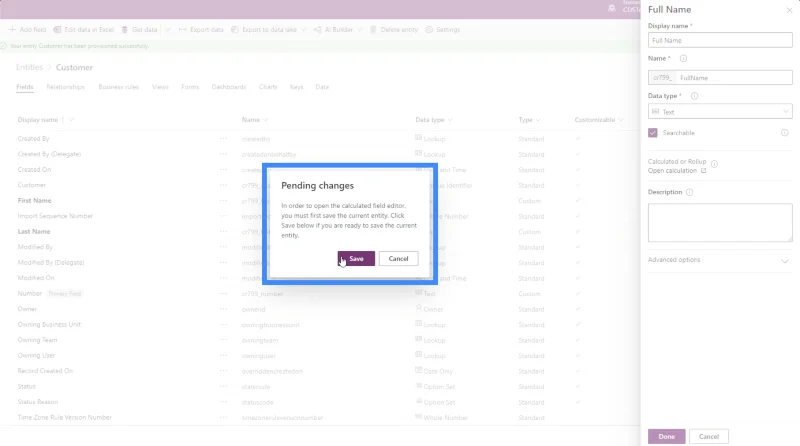Open more options for Owner row
800x446 pixels.
click(223, 309)
